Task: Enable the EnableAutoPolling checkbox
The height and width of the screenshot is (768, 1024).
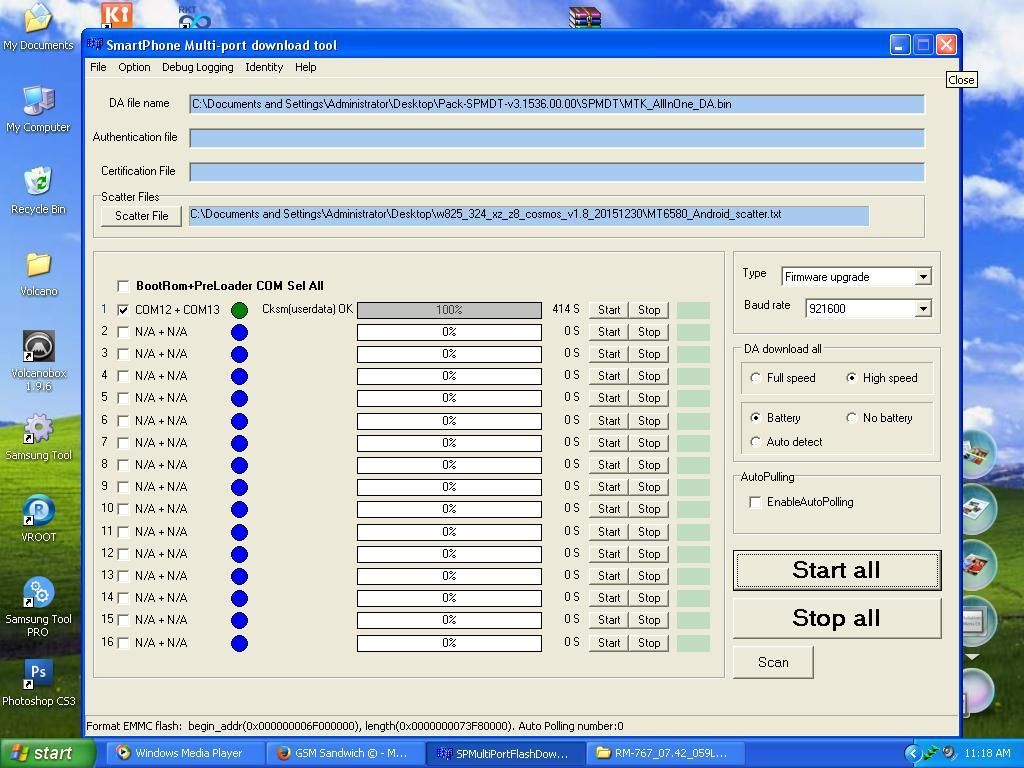Action: [755, 502]
